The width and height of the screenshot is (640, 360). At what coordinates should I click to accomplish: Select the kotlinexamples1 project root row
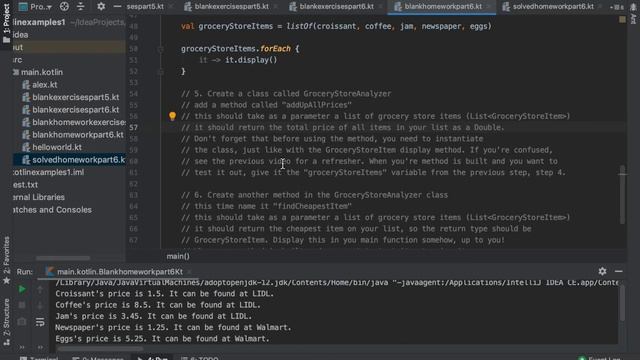tap(69, 22)
